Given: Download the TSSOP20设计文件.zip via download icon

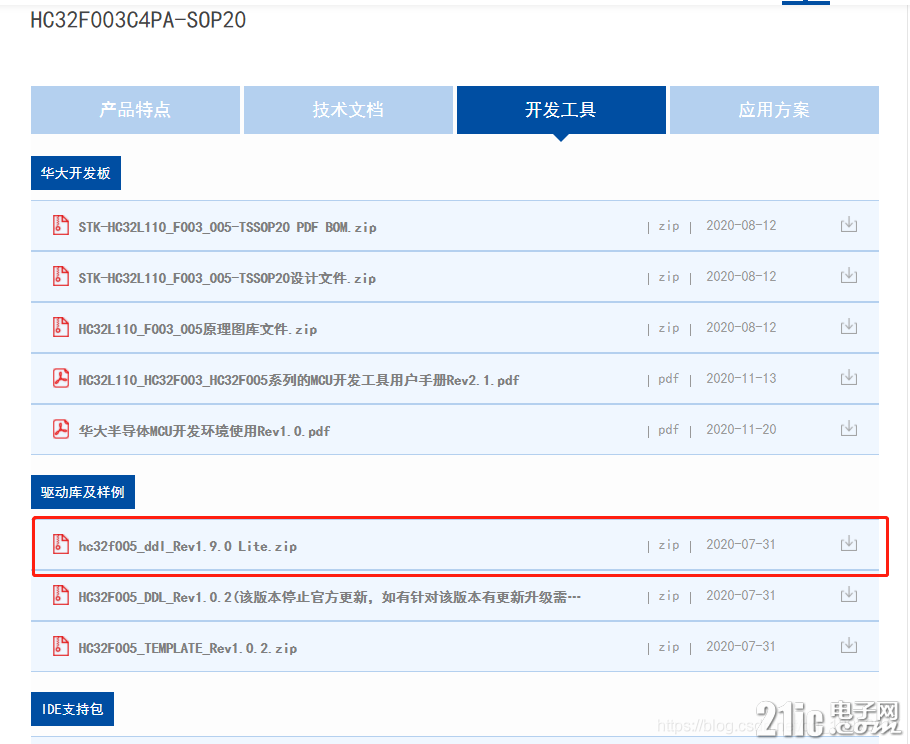Looking at the screenshot, I should click(848, 275).
